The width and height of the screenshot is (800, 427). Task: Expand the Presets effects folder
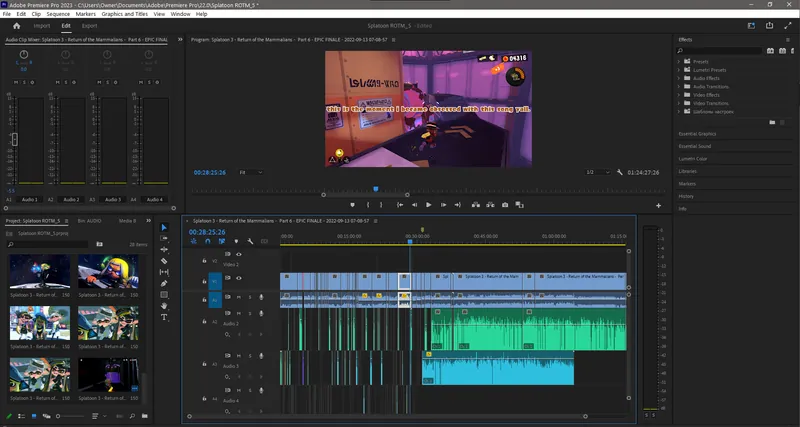click(x=679, y=61)
